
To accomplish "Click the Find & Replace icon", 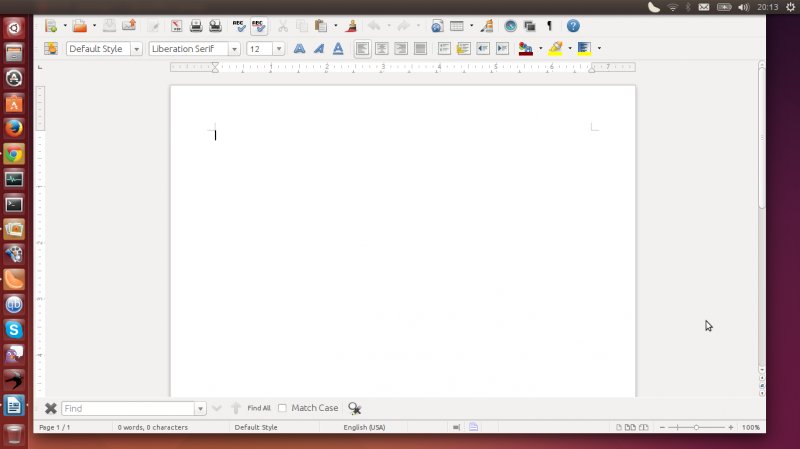I will (354, 408).
